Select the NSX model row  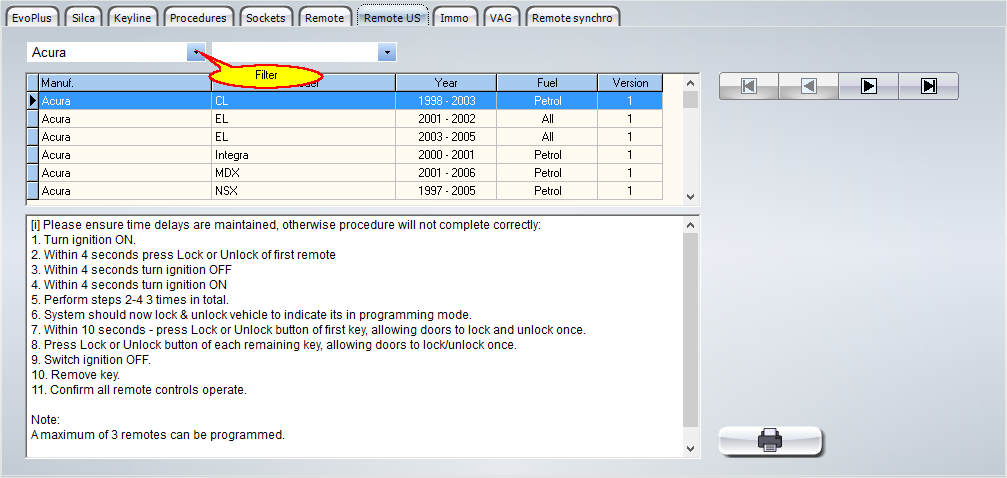(303, 191)
